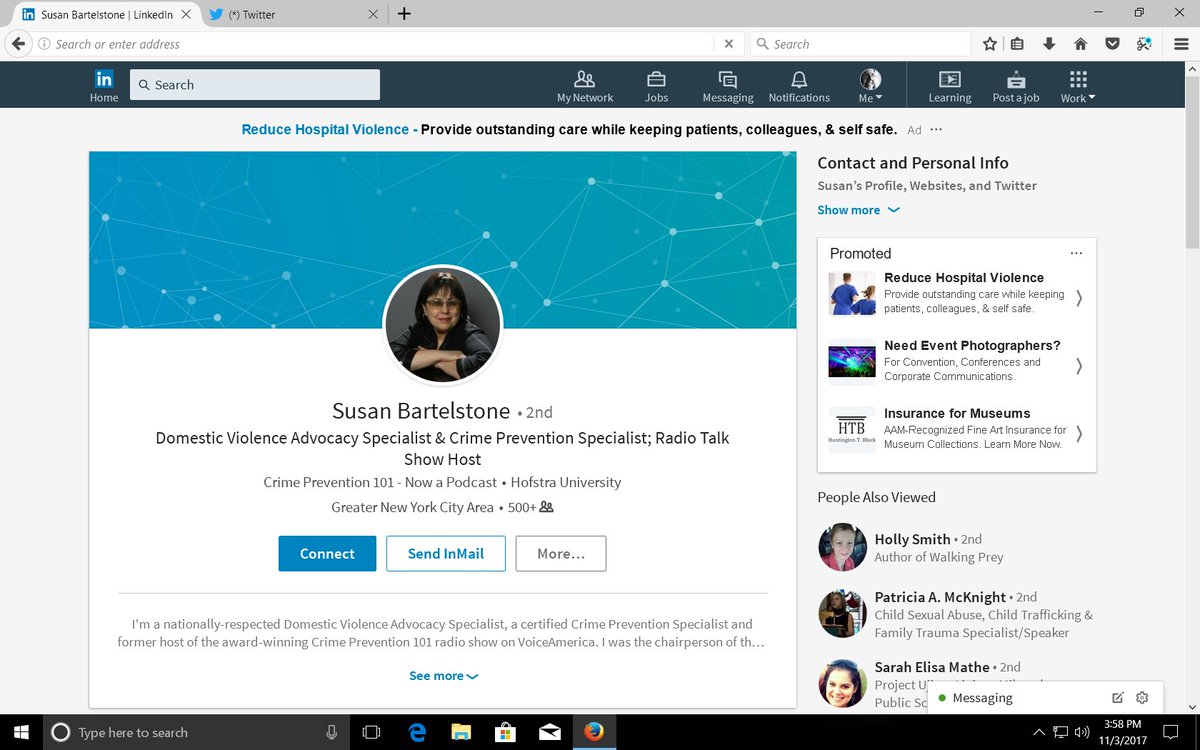Image resolution: width=1200 pixels, height=750 pixels.
Task: Click Firefox back arrow button
Action: pos(18,44)
